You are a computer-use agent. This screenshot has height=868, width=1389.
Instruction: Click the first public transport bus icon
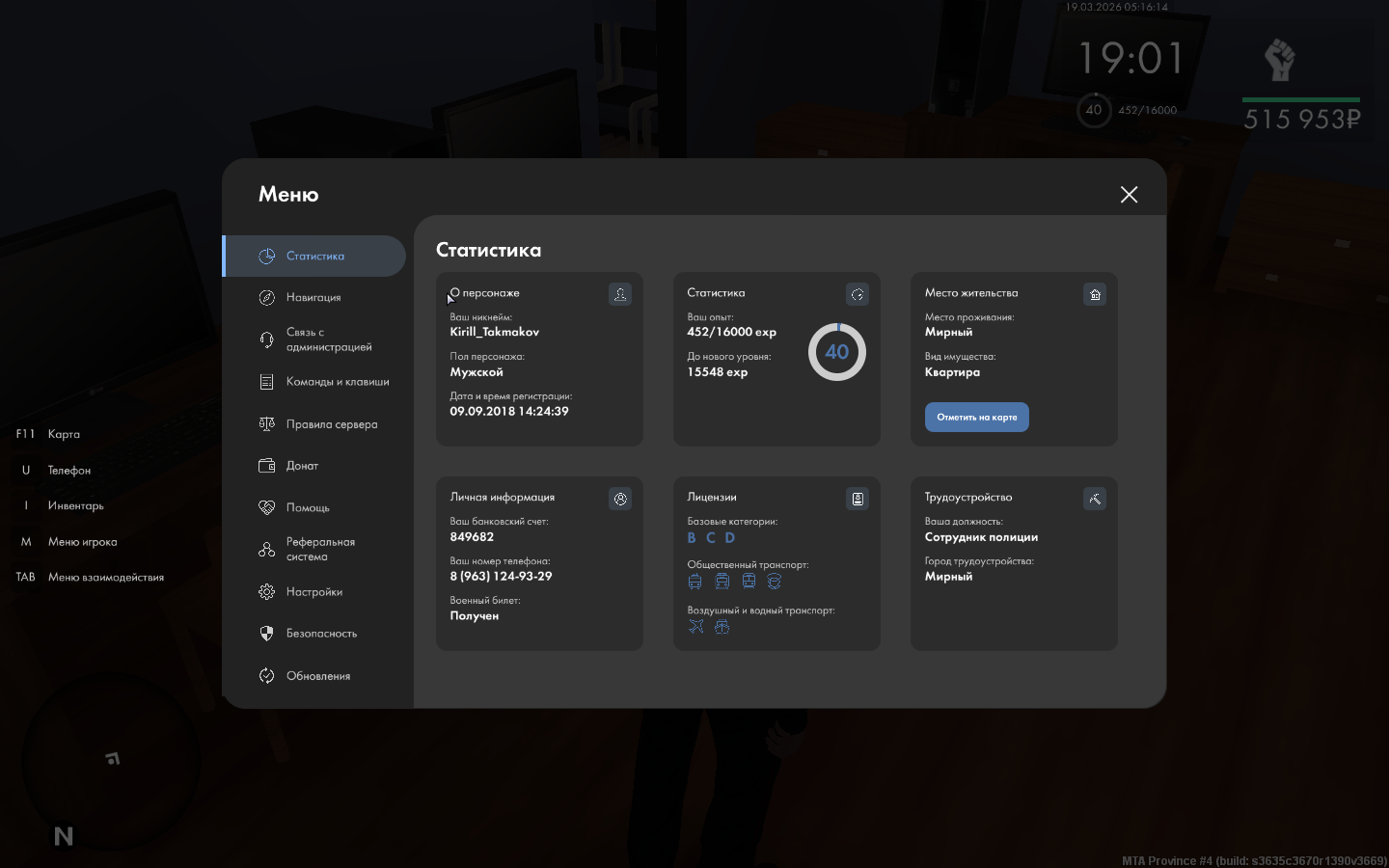click(x=695, y=582)
